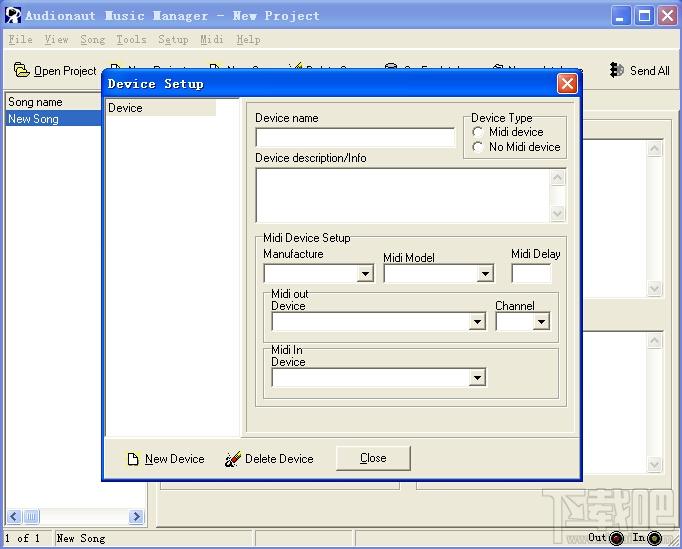Maximize the Audionaut Music Manager window
Image resolution: width=682 pixels, height=549 pixels.
[x=644, y=16]
